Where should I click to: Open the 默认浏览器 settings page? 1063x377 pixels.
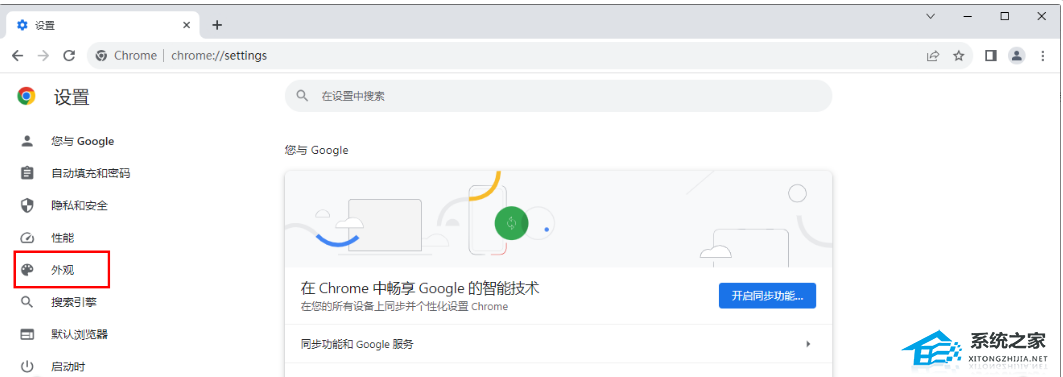point(79,334)
